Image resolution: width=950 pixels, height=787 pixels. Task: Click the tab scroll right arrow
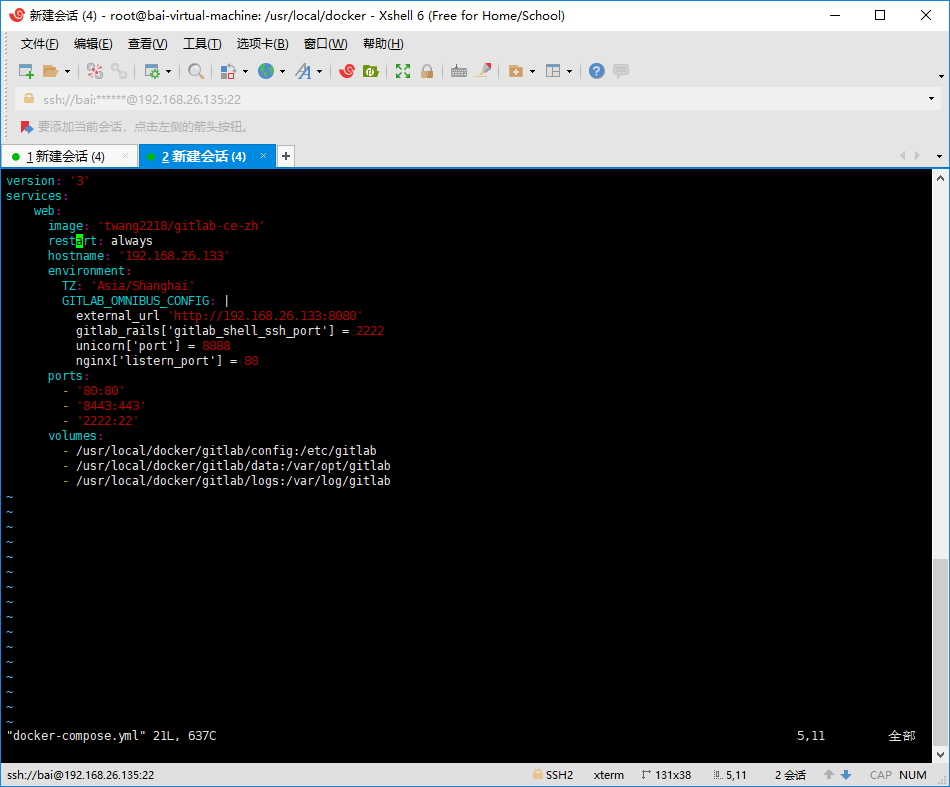917,156
